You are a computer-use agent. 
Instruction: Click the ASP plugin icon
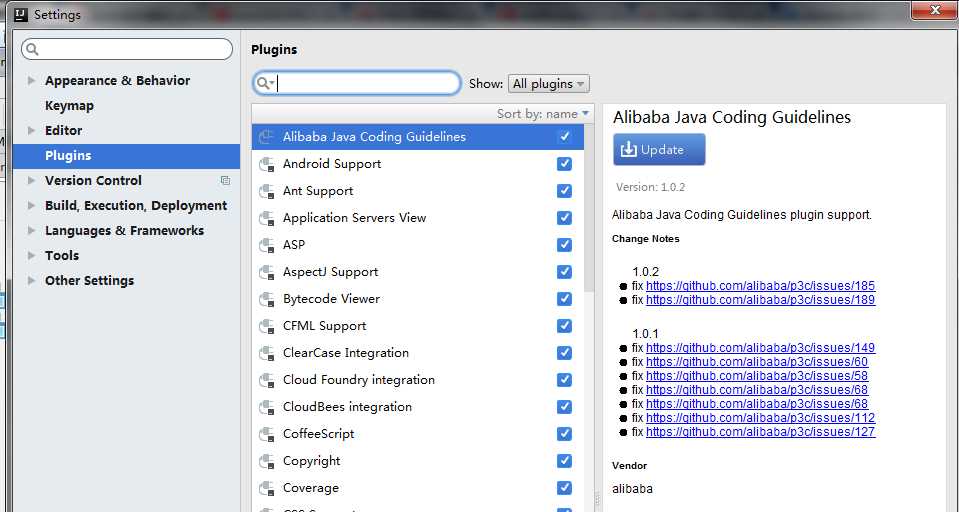coord(266,245)
